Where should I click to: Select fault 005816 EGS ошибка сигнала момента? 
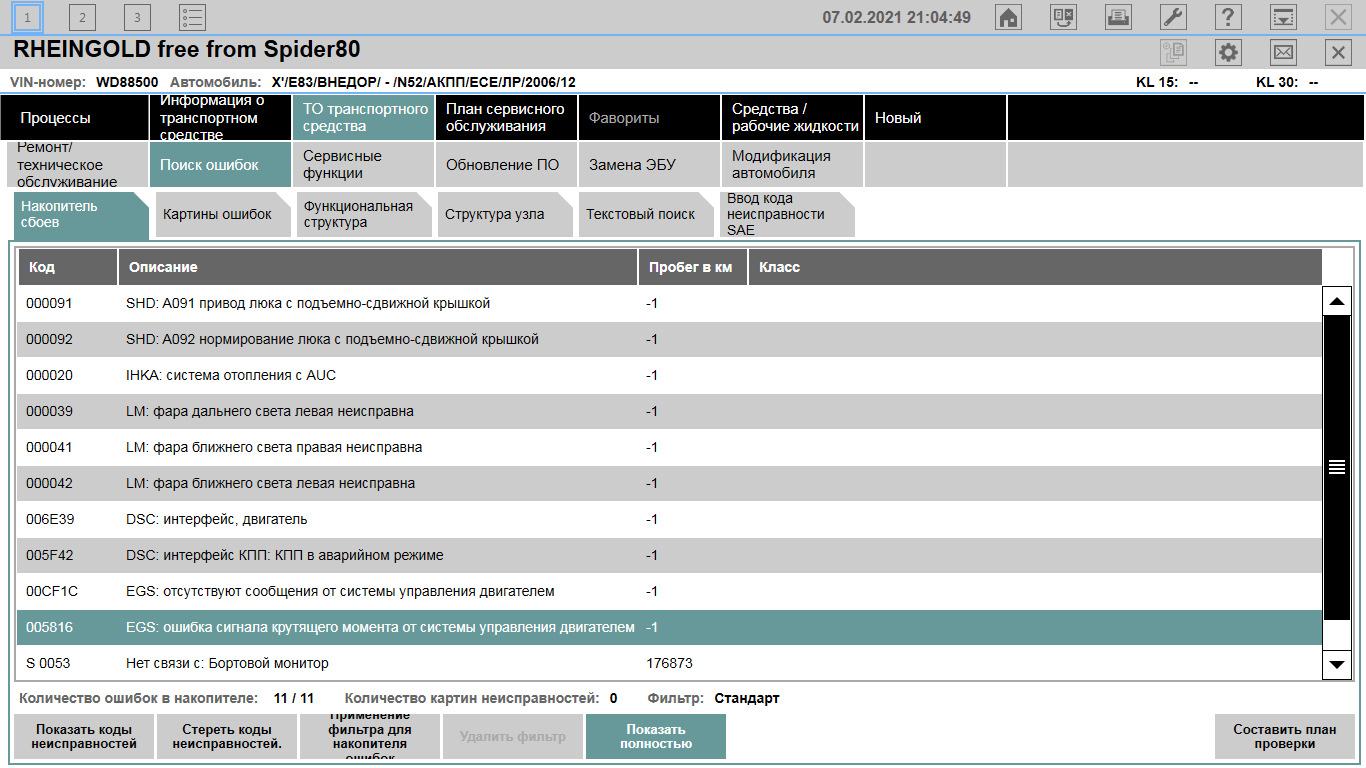(670, 627)
